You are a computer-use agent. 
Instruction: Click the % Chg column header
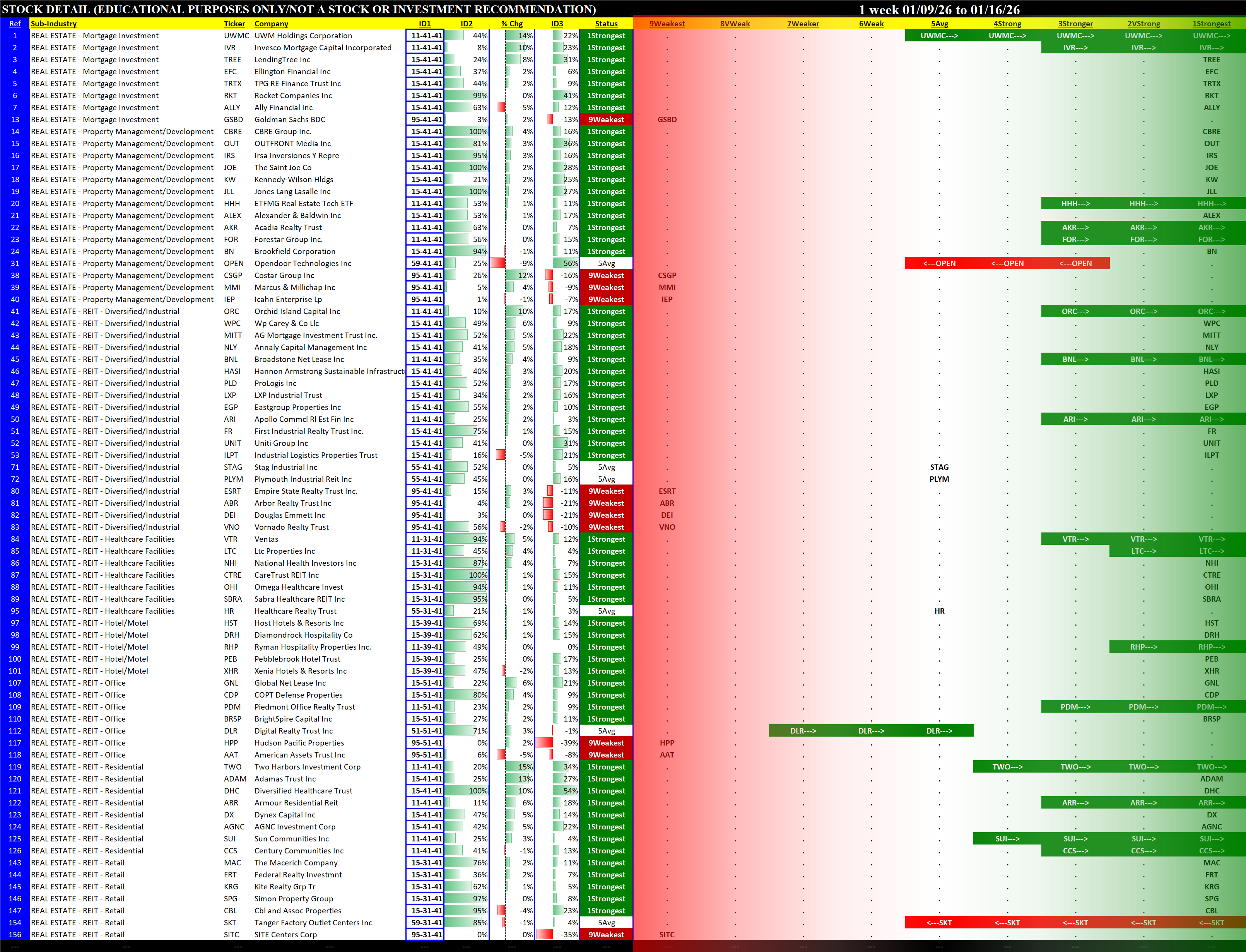pos(511,24)
